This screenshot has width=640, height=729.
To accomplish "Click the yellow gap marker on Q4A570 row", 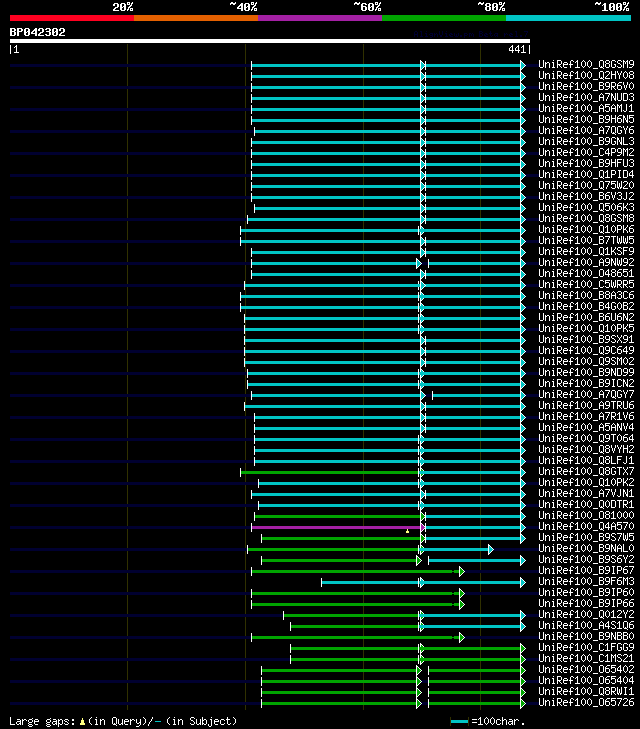I will pos(408,530).
